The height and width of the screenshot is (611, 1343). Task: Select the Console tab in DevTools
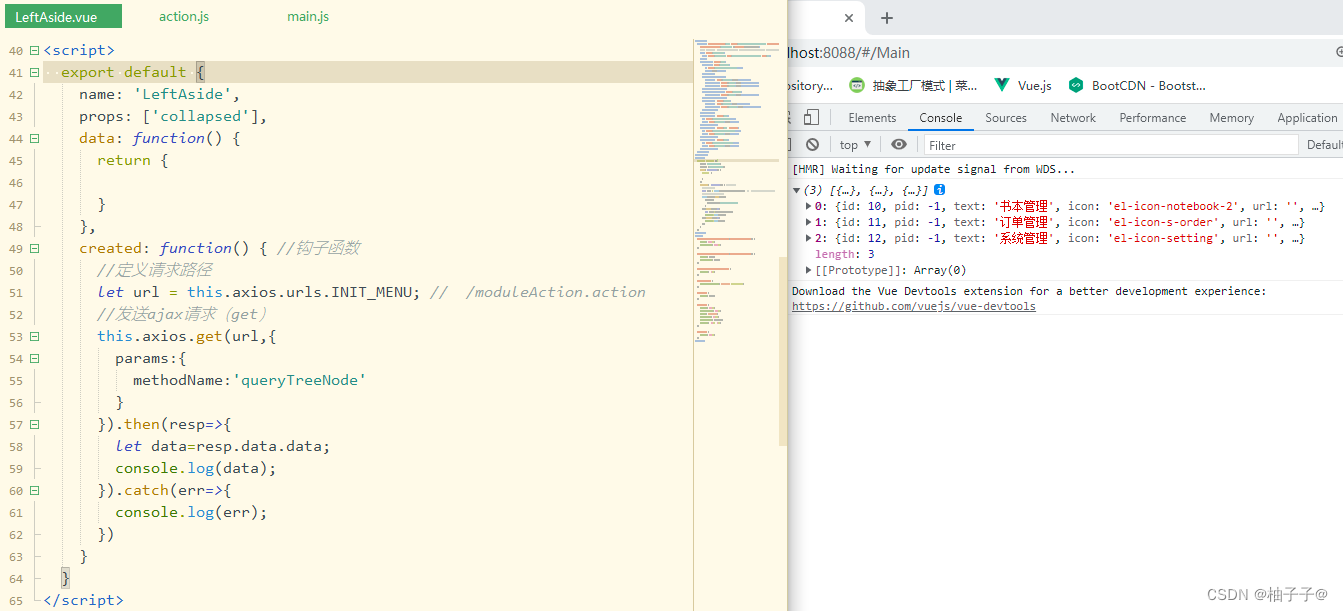[941, 117]
